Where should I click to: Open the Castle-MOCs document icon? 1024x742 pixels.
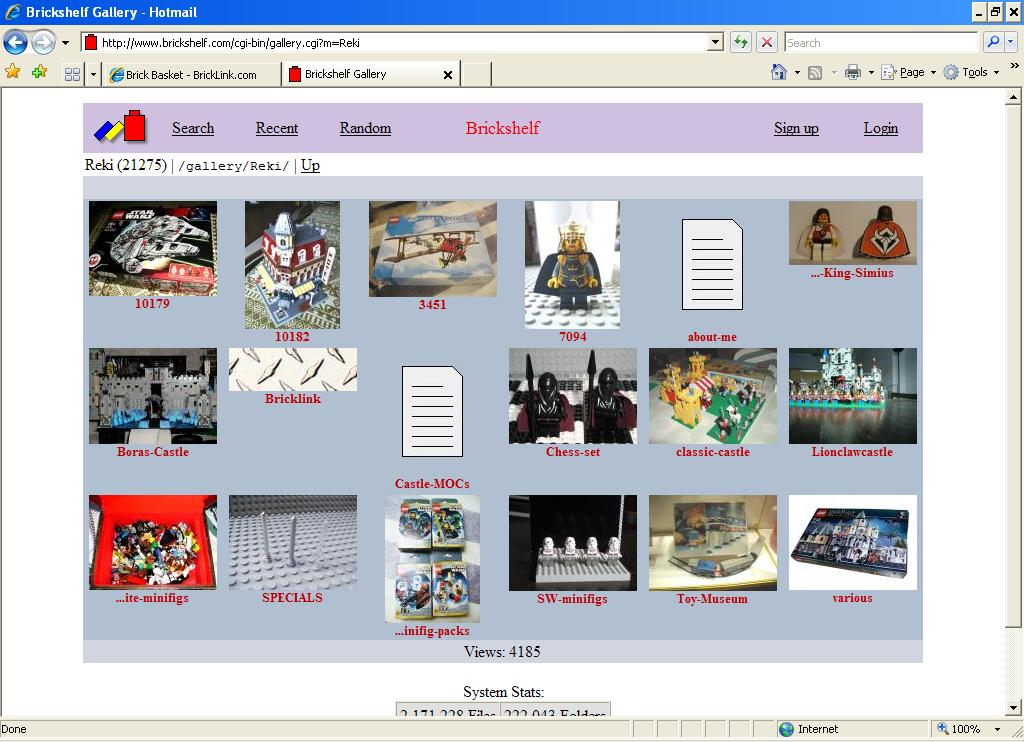432,411
